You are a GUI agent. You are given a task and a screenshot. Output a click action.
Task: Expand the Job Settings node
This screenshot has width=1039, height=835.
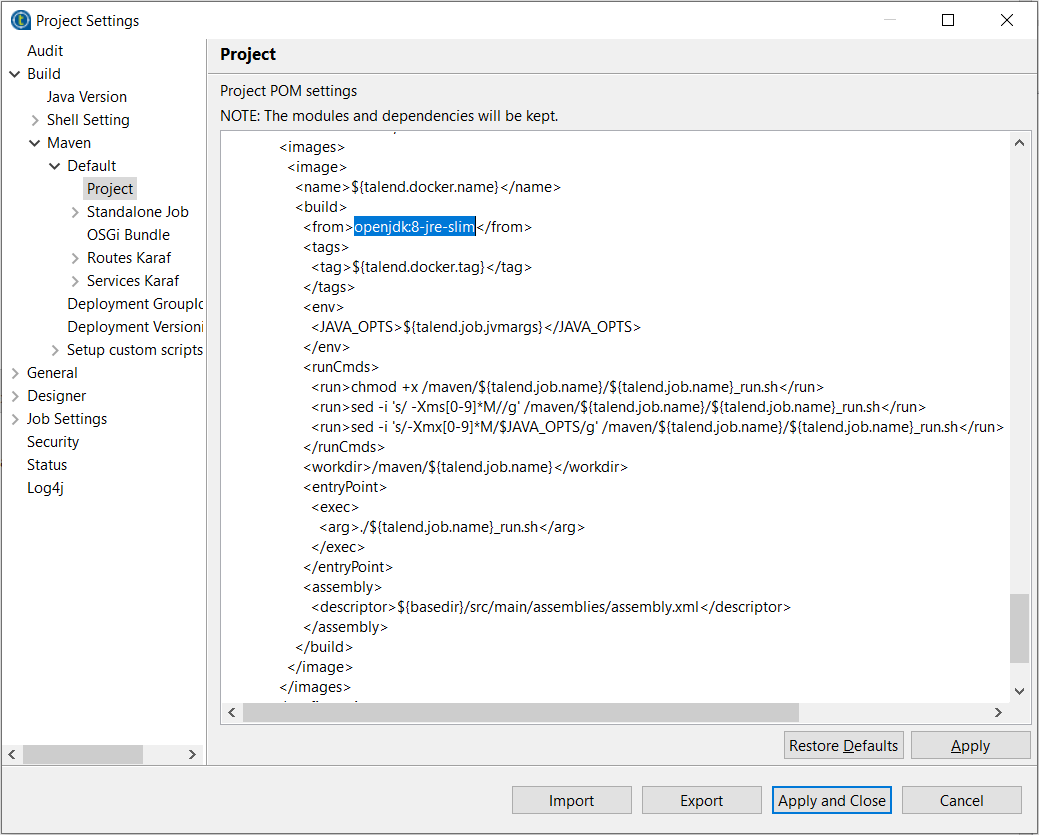(15, 419)
